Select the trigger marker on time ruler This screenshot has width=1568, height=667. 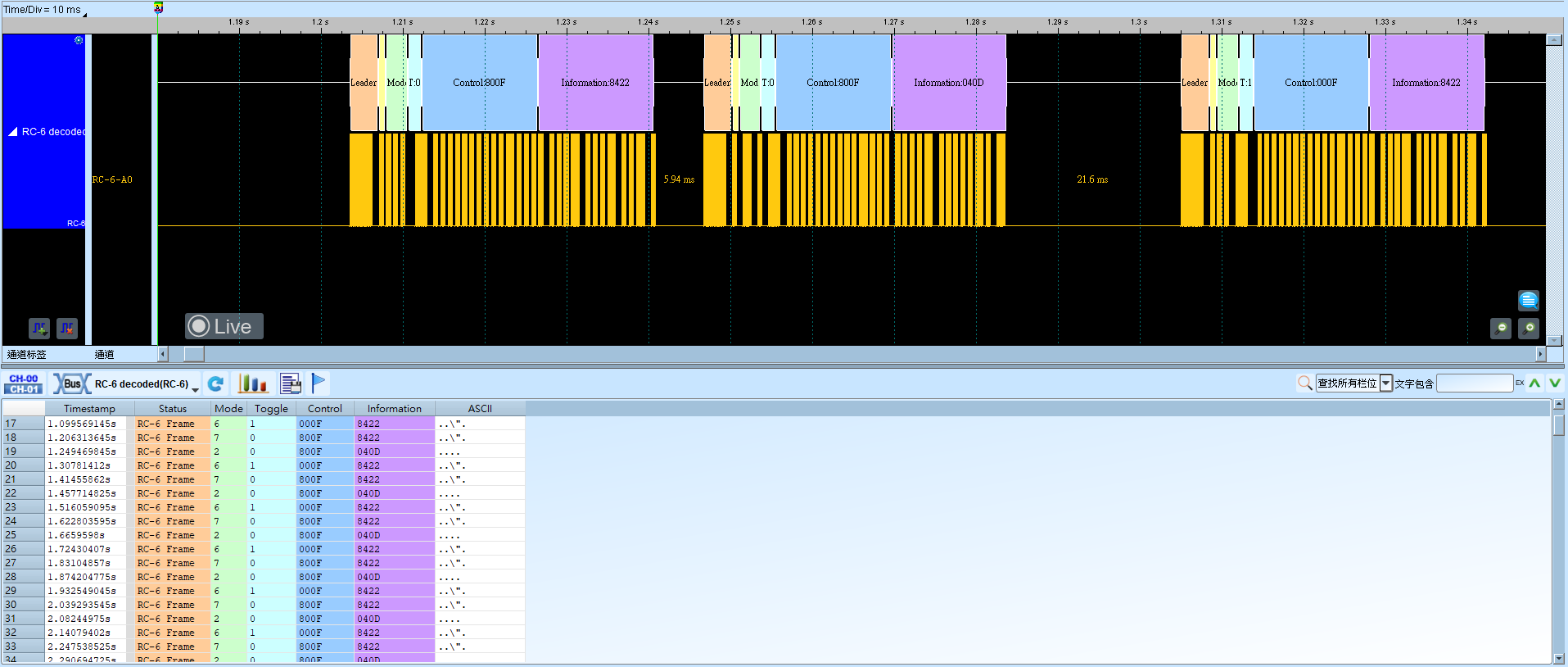158,7
